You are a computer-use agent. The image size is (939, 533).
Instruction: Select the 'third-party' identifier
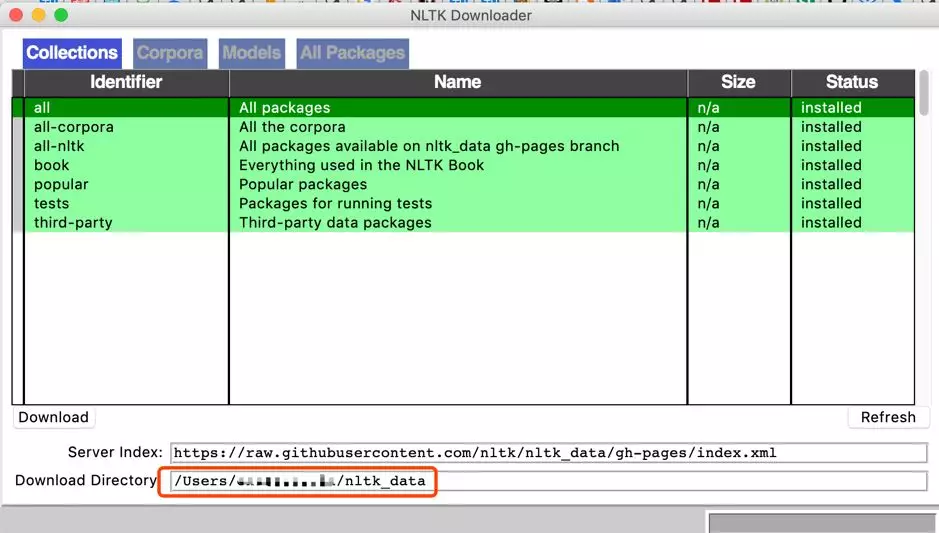pos(73,223)
